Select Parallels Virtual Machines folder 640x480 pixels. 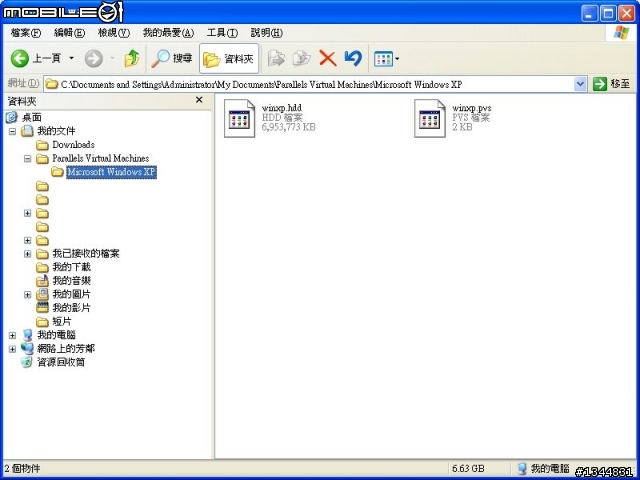coord(100,158)
